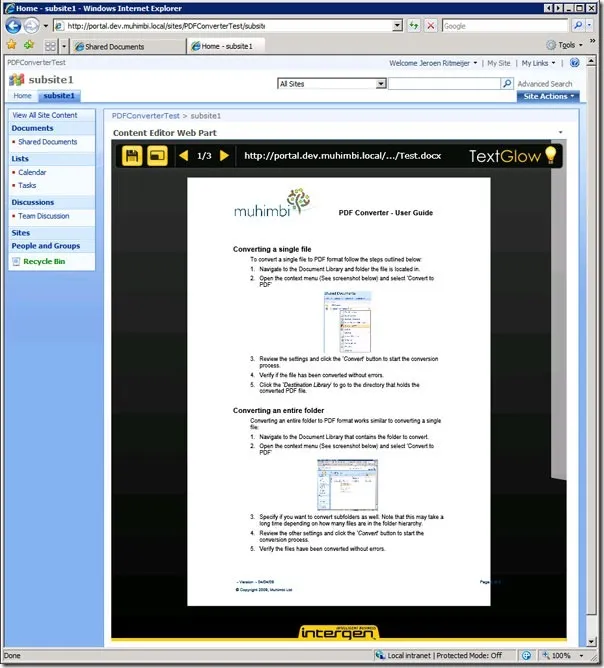Click into the SharePoint search text box
This screenshot has width=604, height=668.
point(443,84)
